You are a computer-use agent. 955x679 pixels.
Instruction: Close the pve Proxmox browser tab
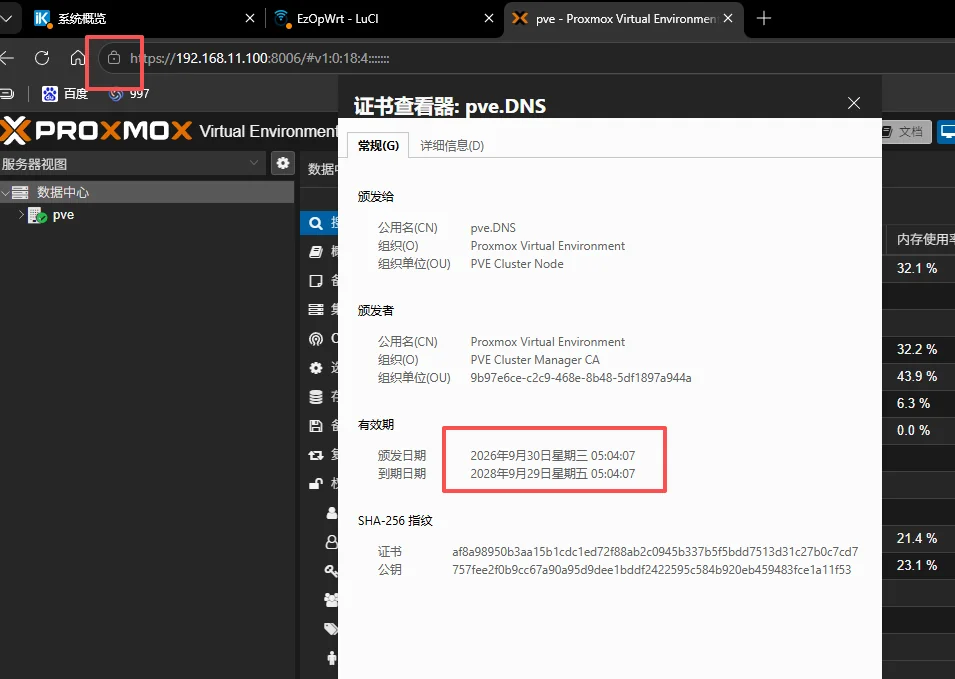point(728,18)
